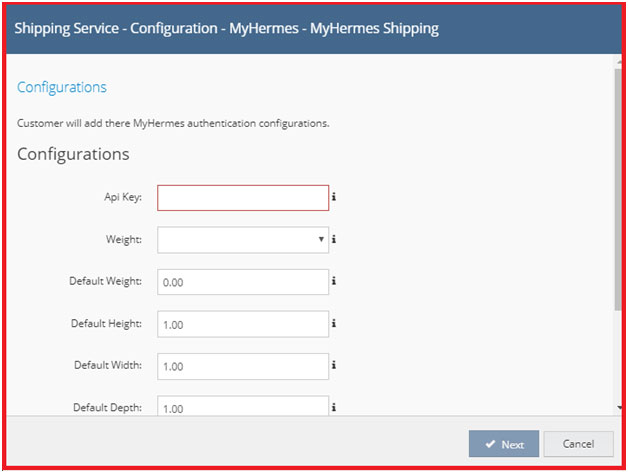Click the dialog title Shipping Service - Configuration
Image resolution: width=628 pixels, height=473 pixels.
227,28
